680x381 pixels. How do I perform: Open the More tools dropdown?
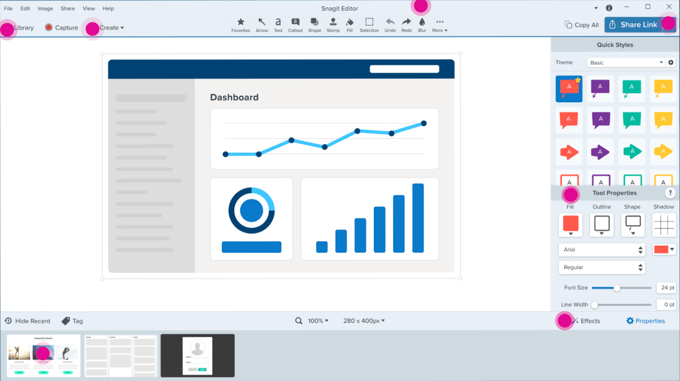click(439, 25)
